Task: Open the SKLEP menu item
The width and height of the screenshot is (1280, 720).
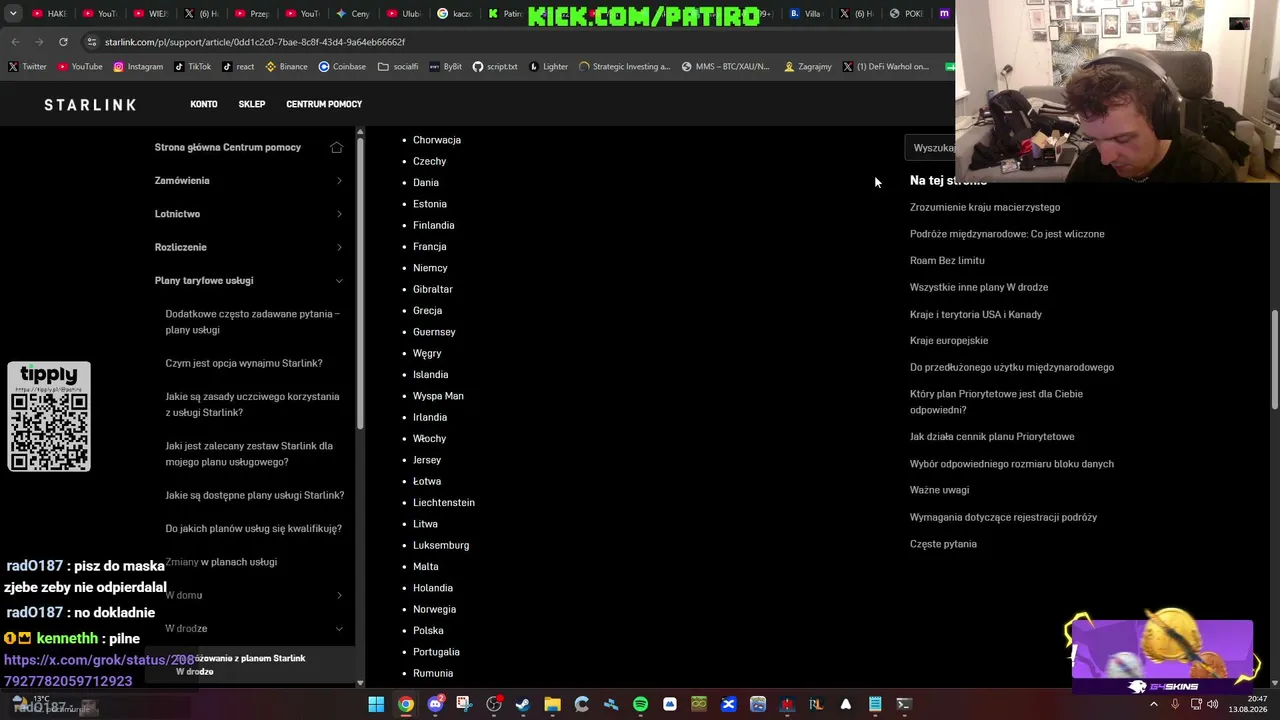Action: tap(252, 104)
